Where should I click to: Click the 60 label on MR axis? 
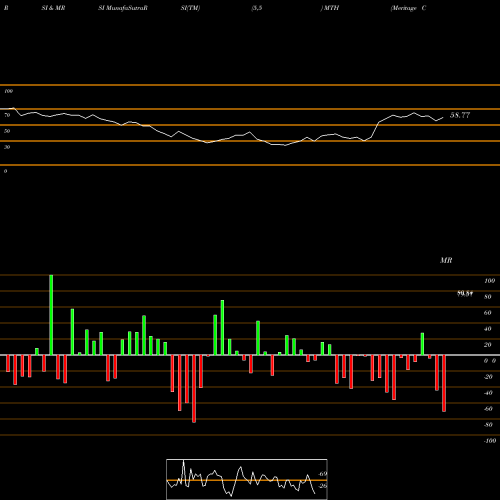(488, 313)
